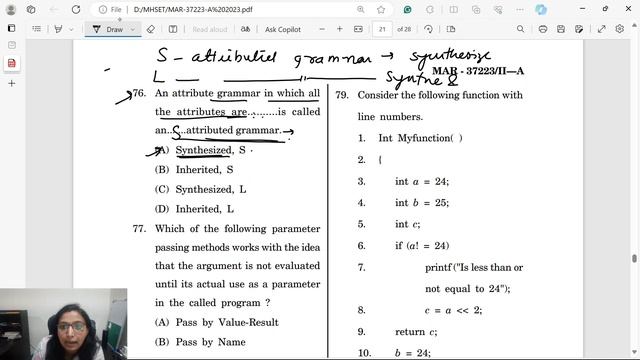This screenshot has width=640, height=360.
Task: Click the line "c = a << 2;"
Action: pyautogui.click(x=453, y=310)
